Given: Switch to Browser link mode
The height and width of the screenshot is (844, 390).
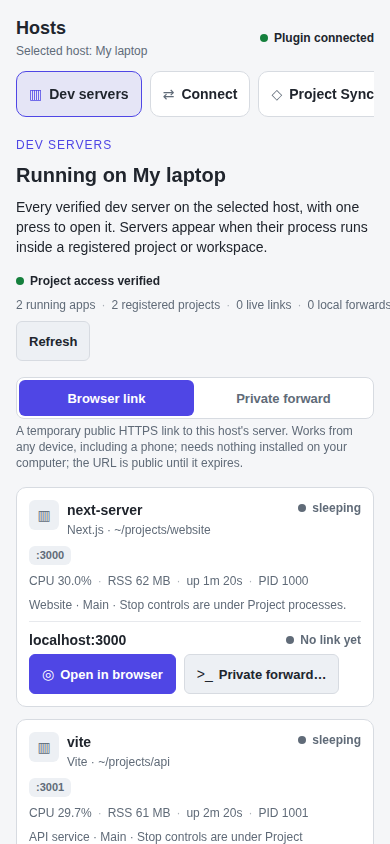Looking at the screenshot, I should (x=107, y=398).
